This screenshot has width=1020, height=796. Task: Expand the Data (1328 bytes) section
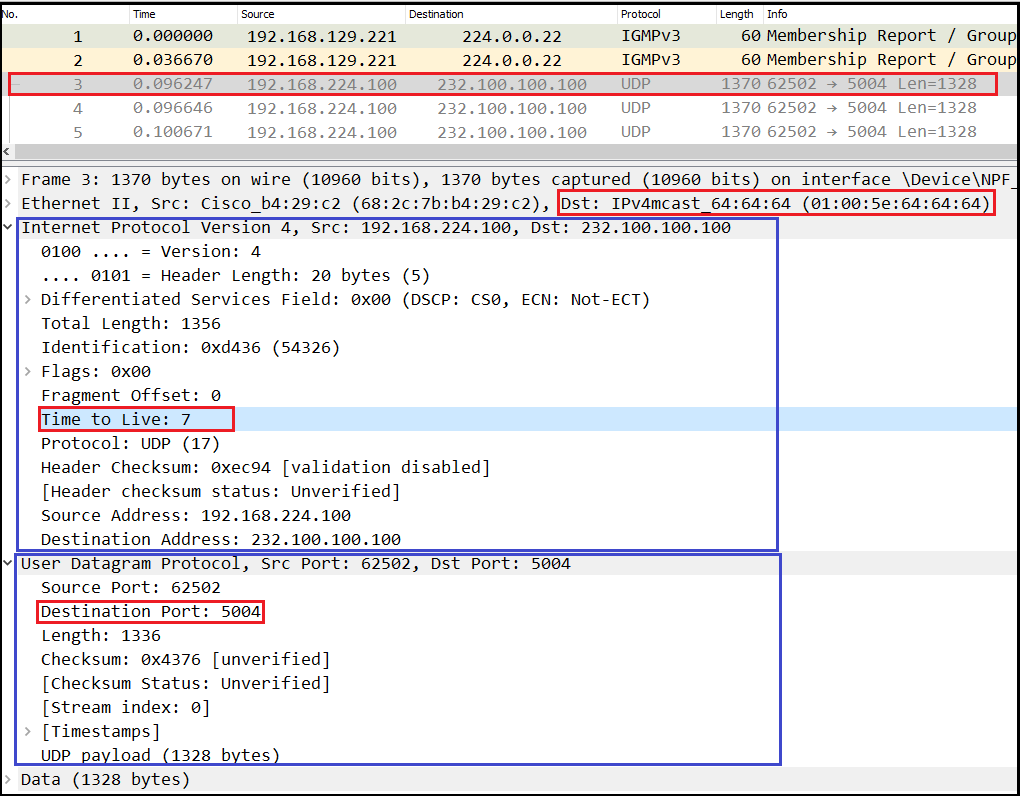[x=9, y=779]
